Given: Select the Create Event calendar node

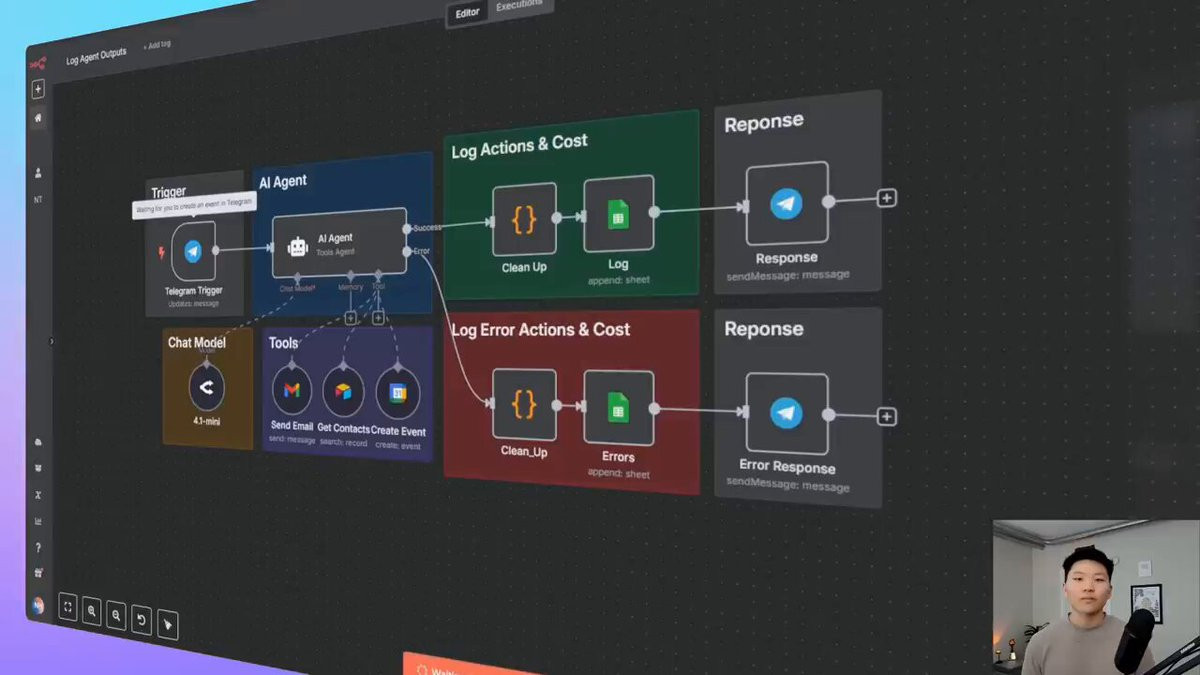Looking at the screenshot, I should 398,394.
